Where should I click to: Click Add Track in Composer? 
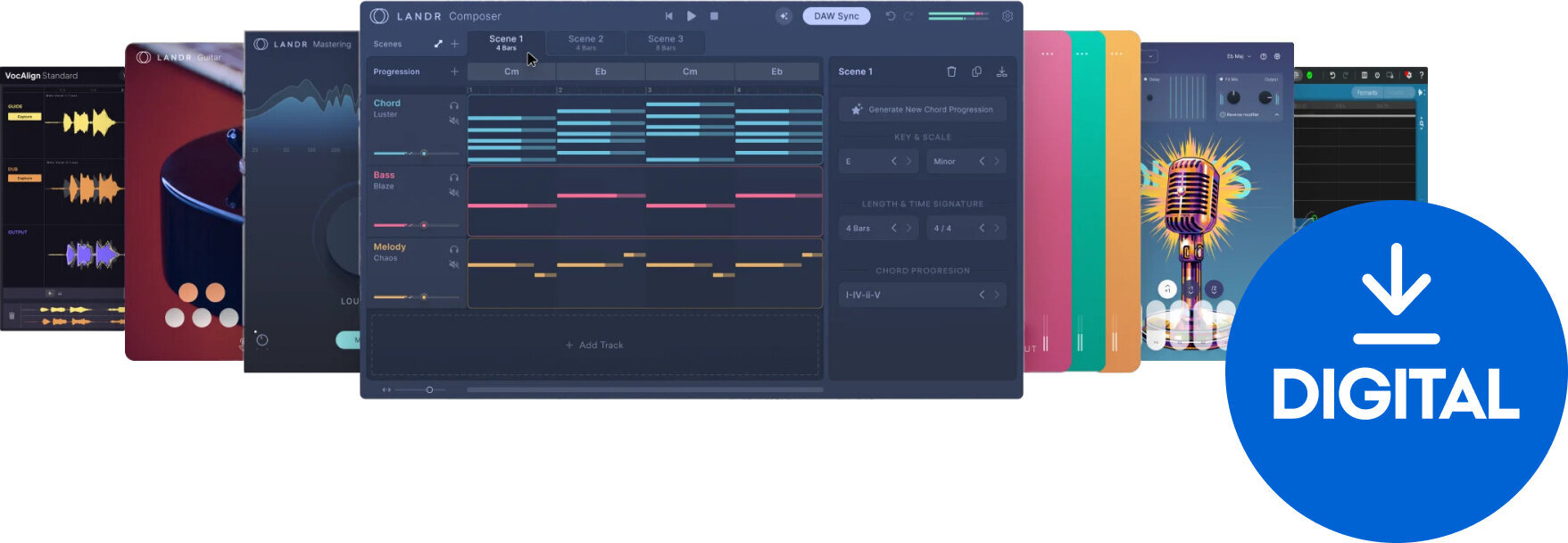click(594, 345)
